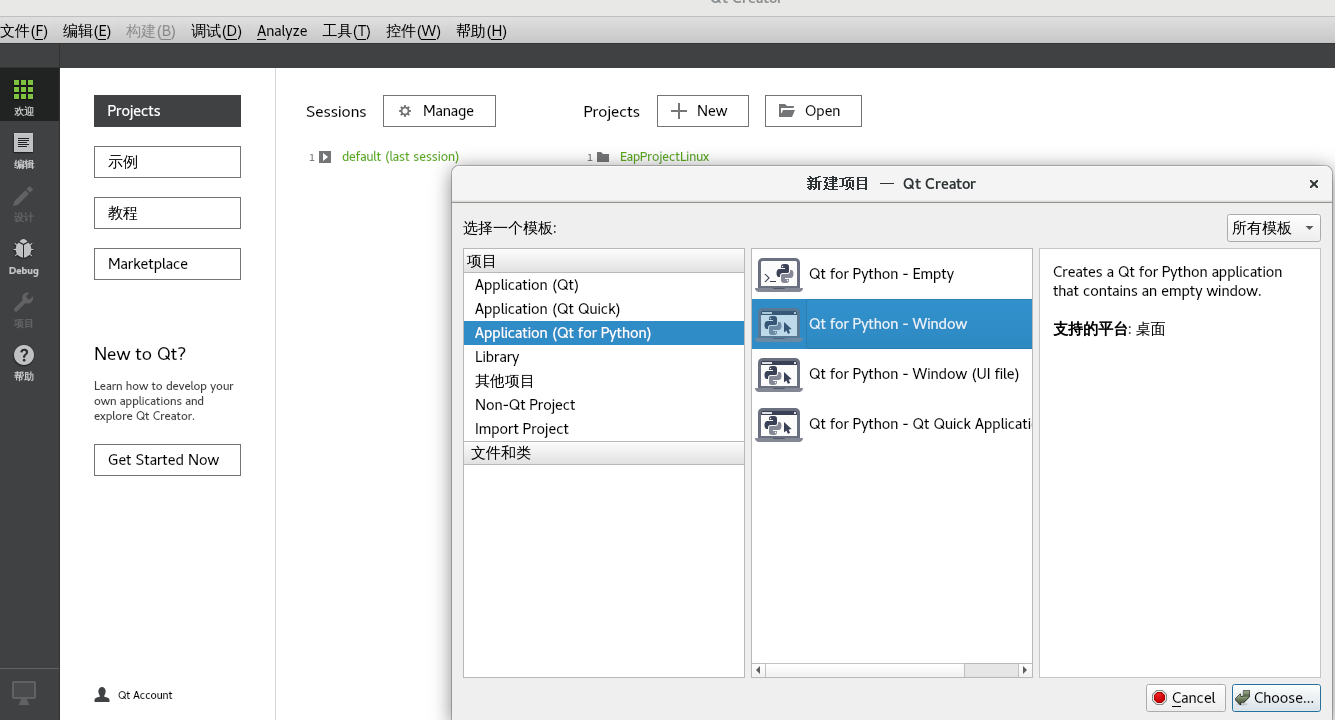Click the Qt Account icon
This screenshot has height=720, width=1335.
tap(100, 694)
